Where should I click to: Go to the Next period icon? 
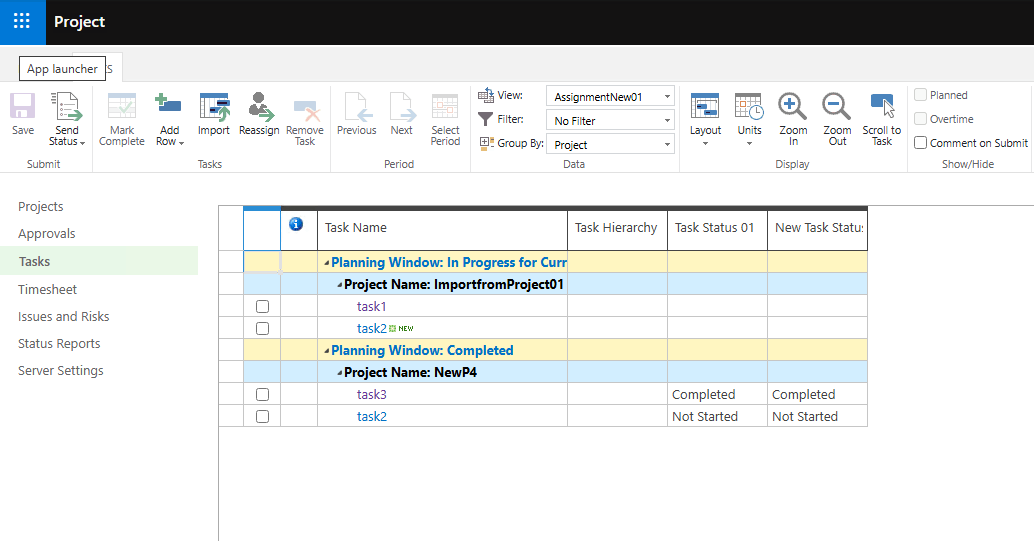coord(402,106)
